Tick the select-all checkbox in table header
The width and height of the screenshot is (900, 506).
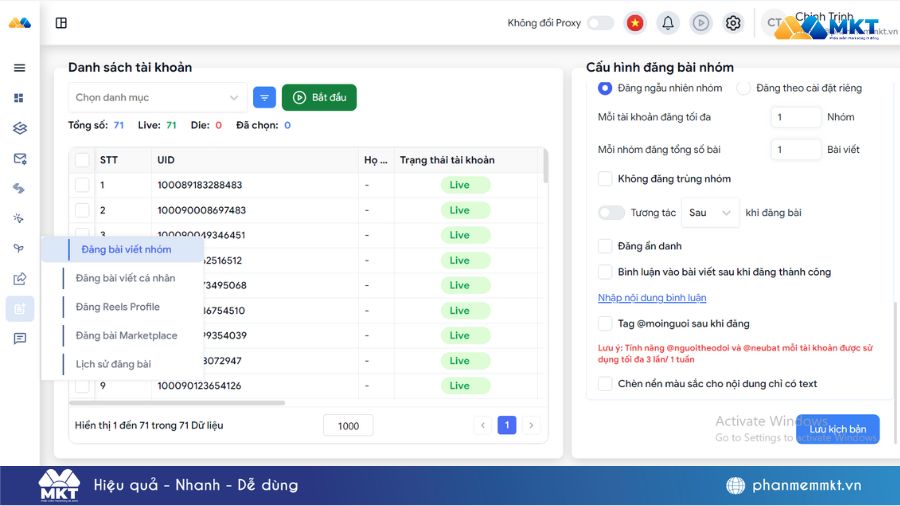click(82, 160)
